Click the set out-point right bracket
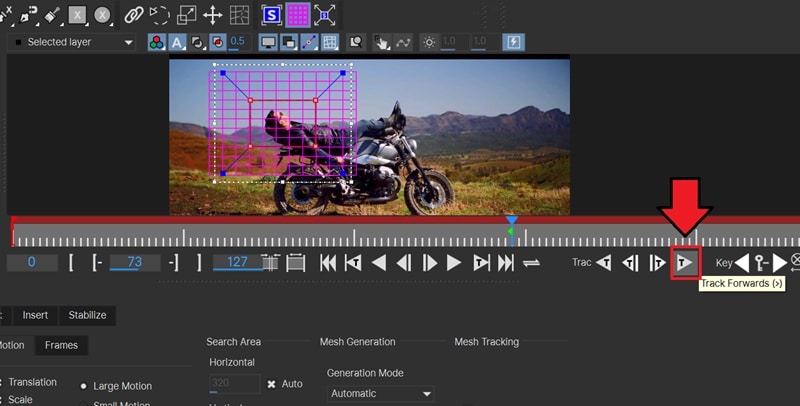Image resolution: width=800 pixels, height=406 pixels. (199, 263)
